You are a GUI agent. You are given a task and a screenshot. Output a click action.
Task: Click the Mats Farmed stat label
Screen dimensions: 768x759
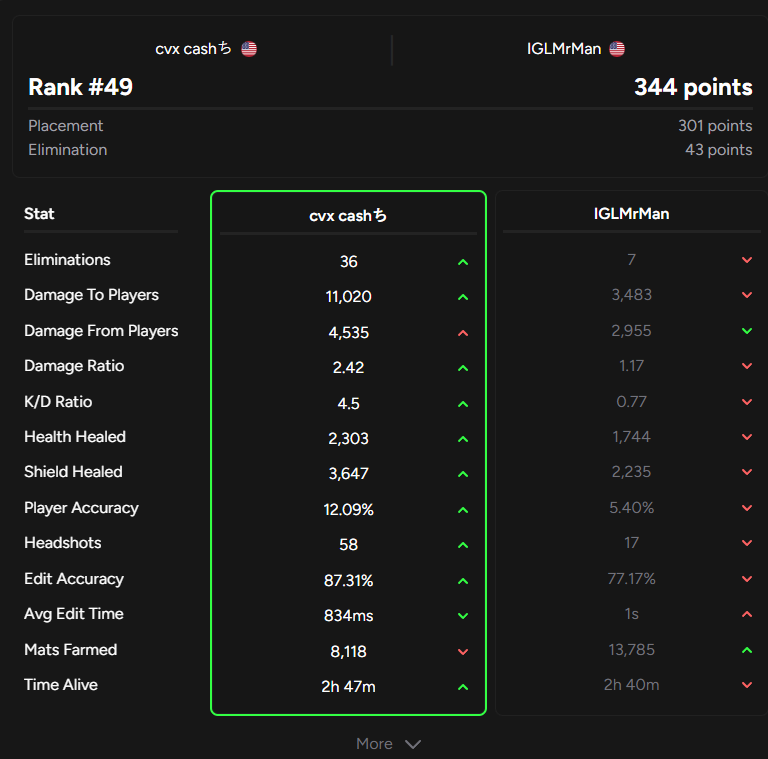pyautogui.click(x=71, y=650)
